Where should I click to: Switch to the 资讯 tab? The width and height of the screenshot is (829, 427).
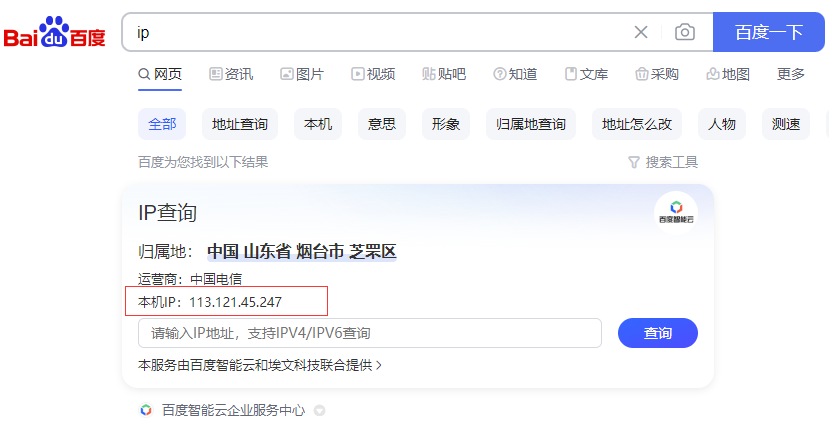(x=231, y=74)
